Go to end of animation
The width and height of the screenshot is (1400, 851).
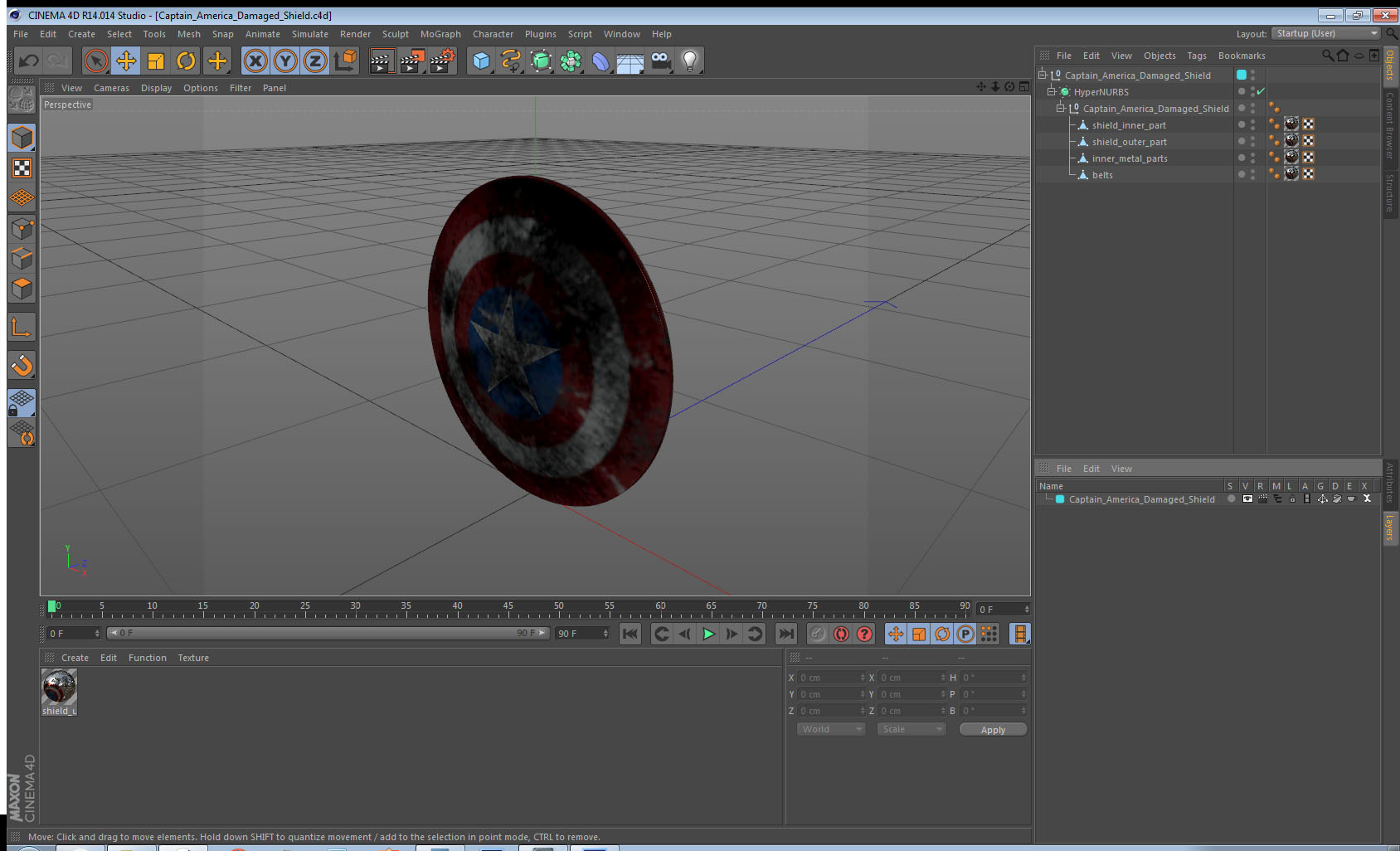coord(785,634)
